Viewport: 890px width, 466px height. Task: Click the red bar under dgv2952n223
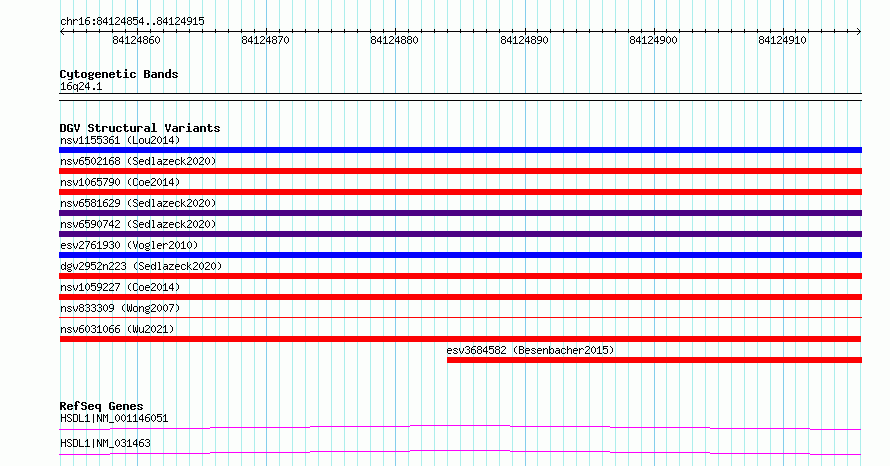click(460, 276)
